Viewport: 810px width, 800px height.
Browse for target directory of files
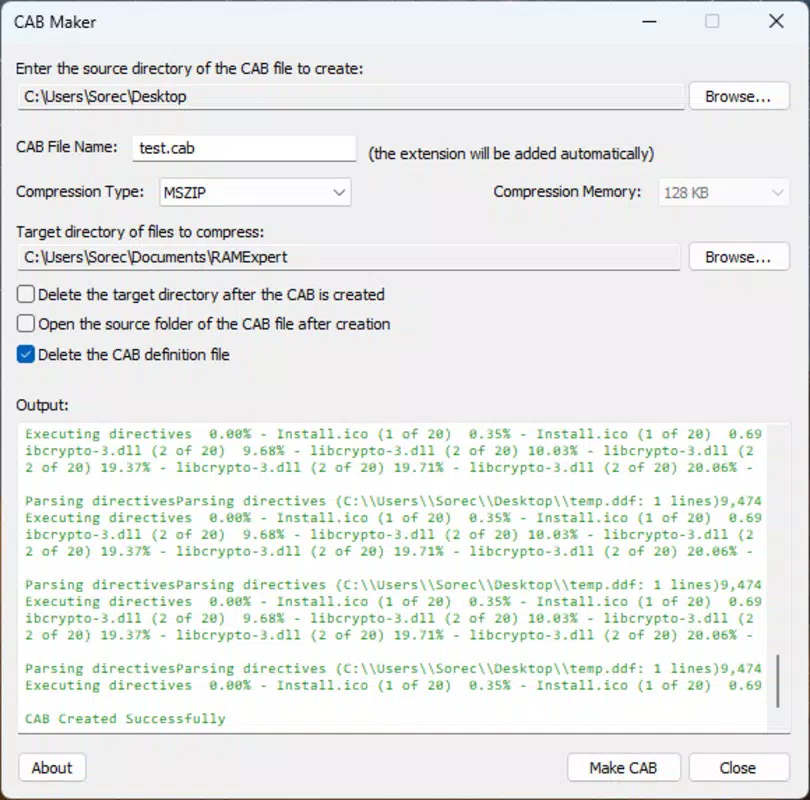[x=738, y=257]
